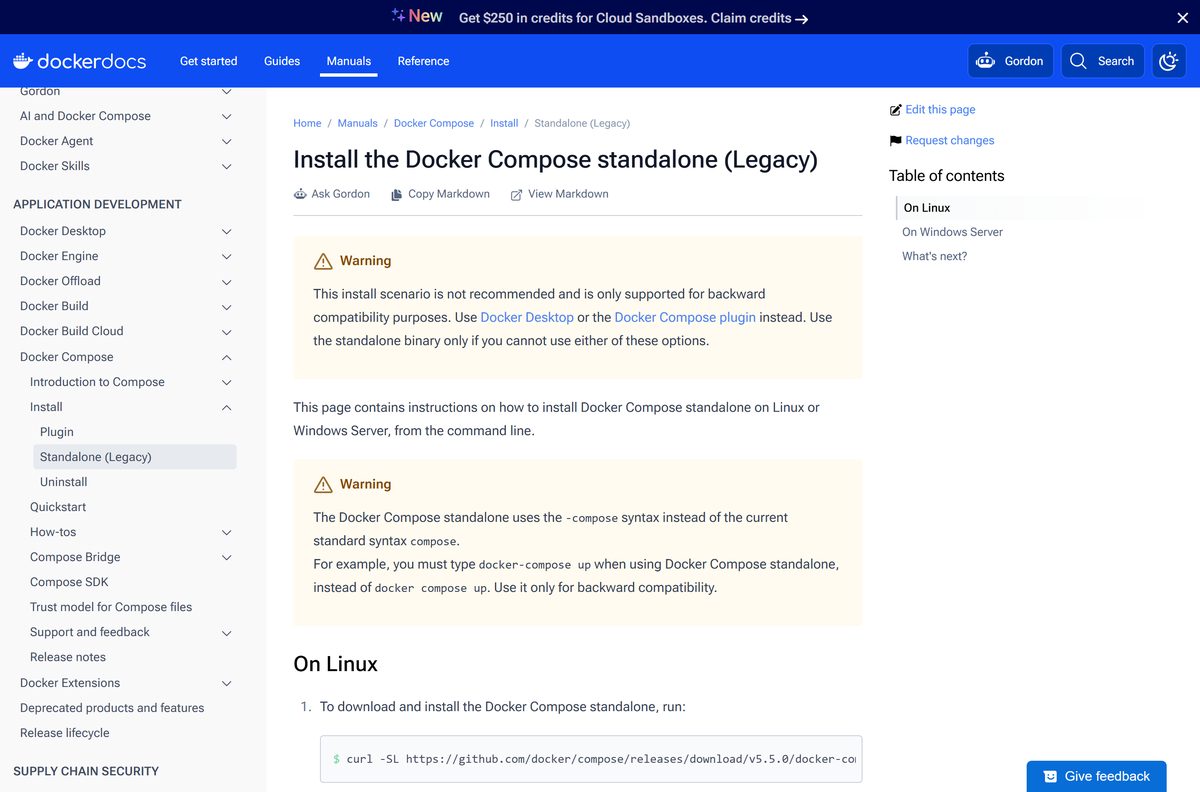The width and height of the screenshot is (1200, 792).
Task: Expand Docker Extensions chevron
Action: click(x=227, y=684)
